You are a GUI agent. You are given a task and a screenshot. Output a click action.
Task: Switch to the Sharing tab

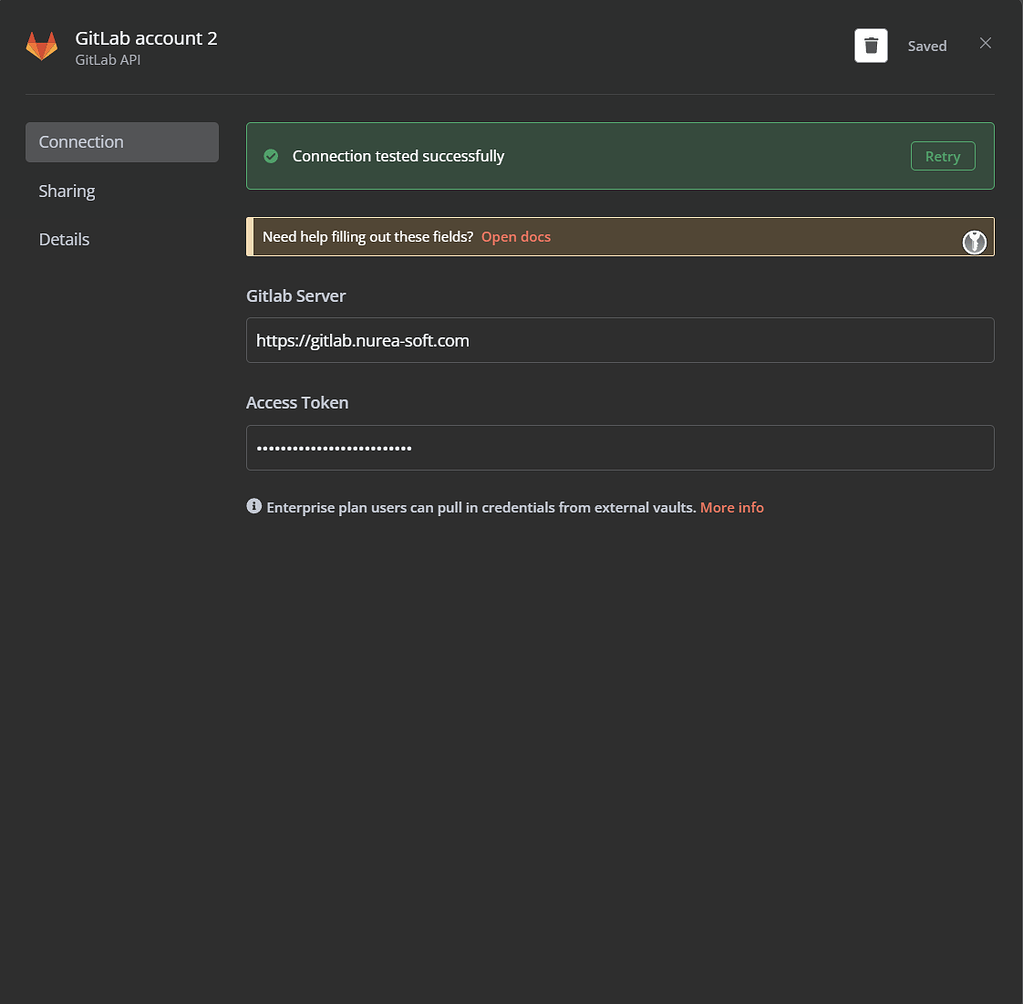tap(67, 191)
